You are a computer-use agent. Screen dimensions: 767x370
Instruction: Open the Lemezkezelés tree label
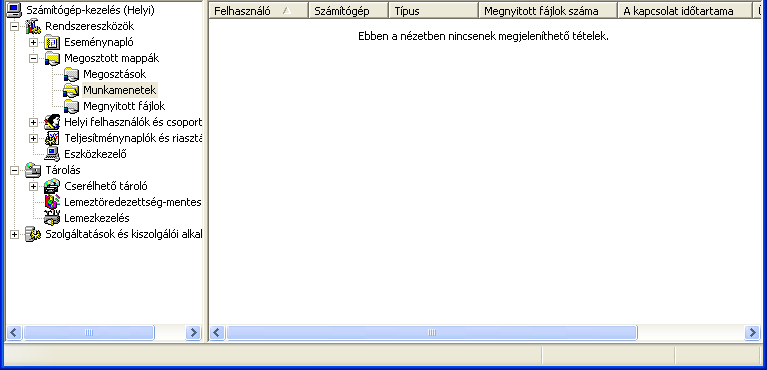tap(97, 218)
